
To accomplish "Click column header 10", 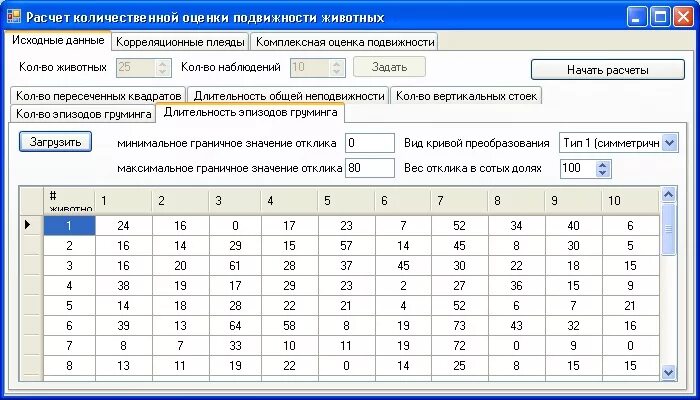I will click(x=631, y=201).
